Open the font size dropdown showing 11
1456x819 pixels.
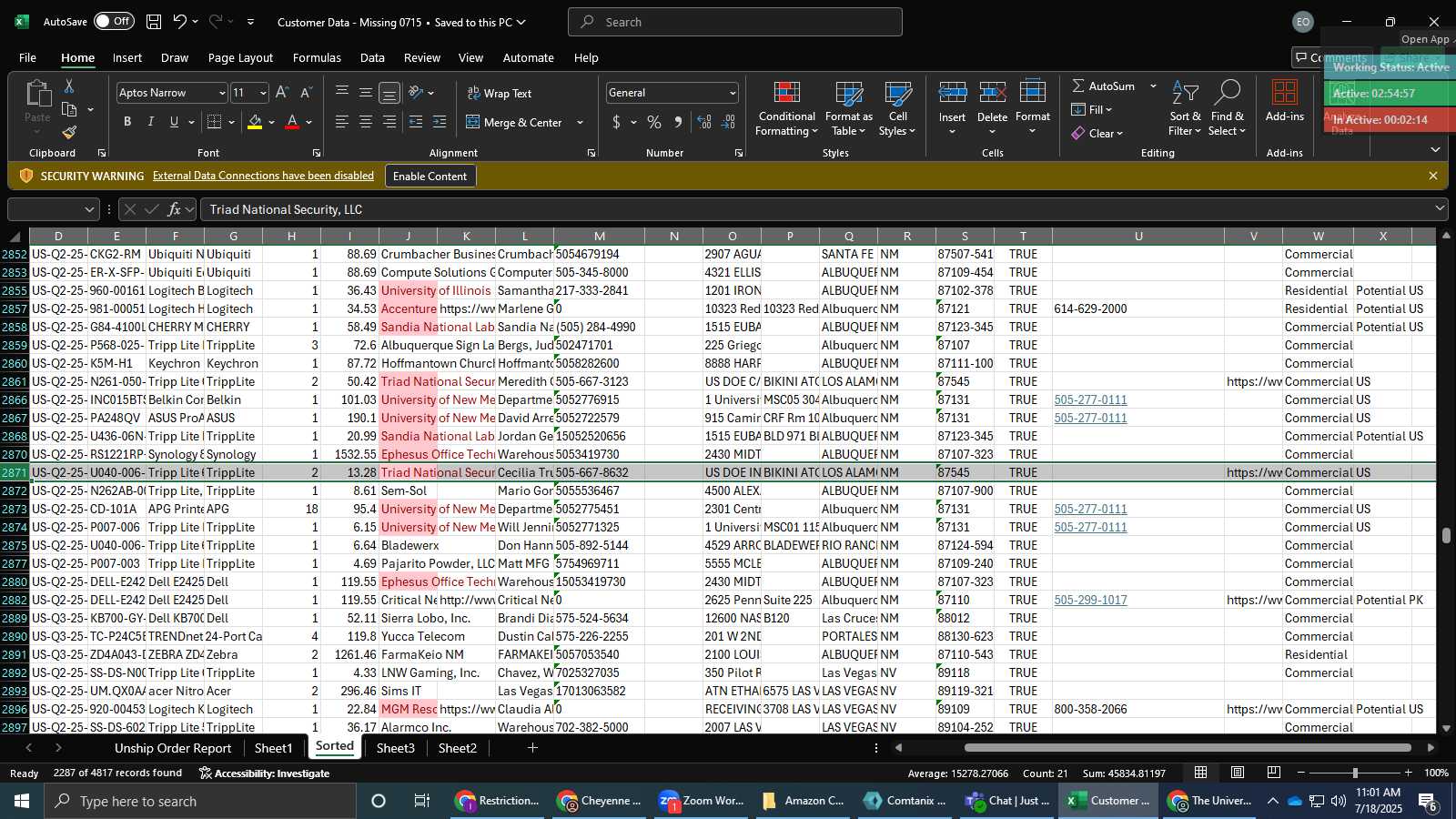[x=263, y=93]
